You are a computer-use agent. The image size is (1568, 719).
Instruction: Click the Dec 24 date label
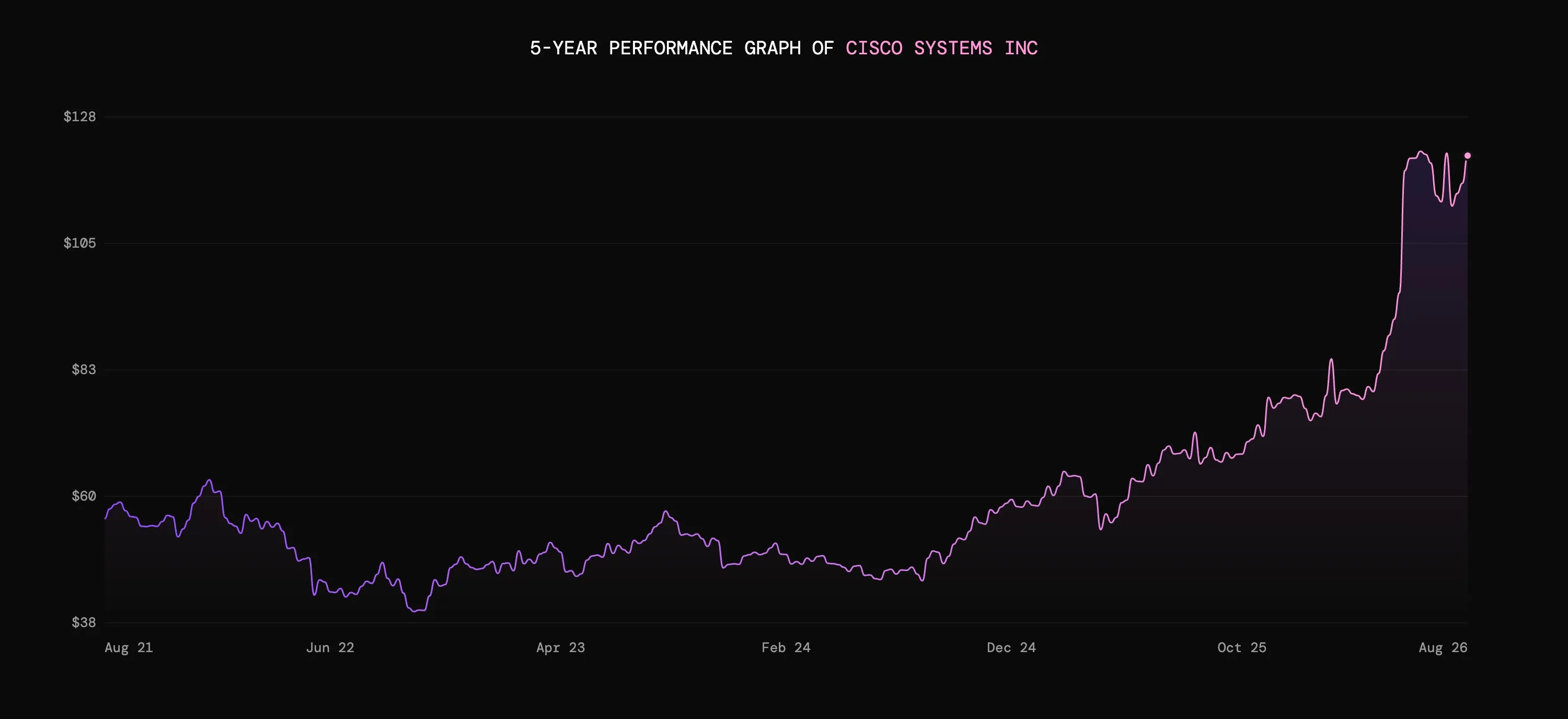tap(1011, 647)
